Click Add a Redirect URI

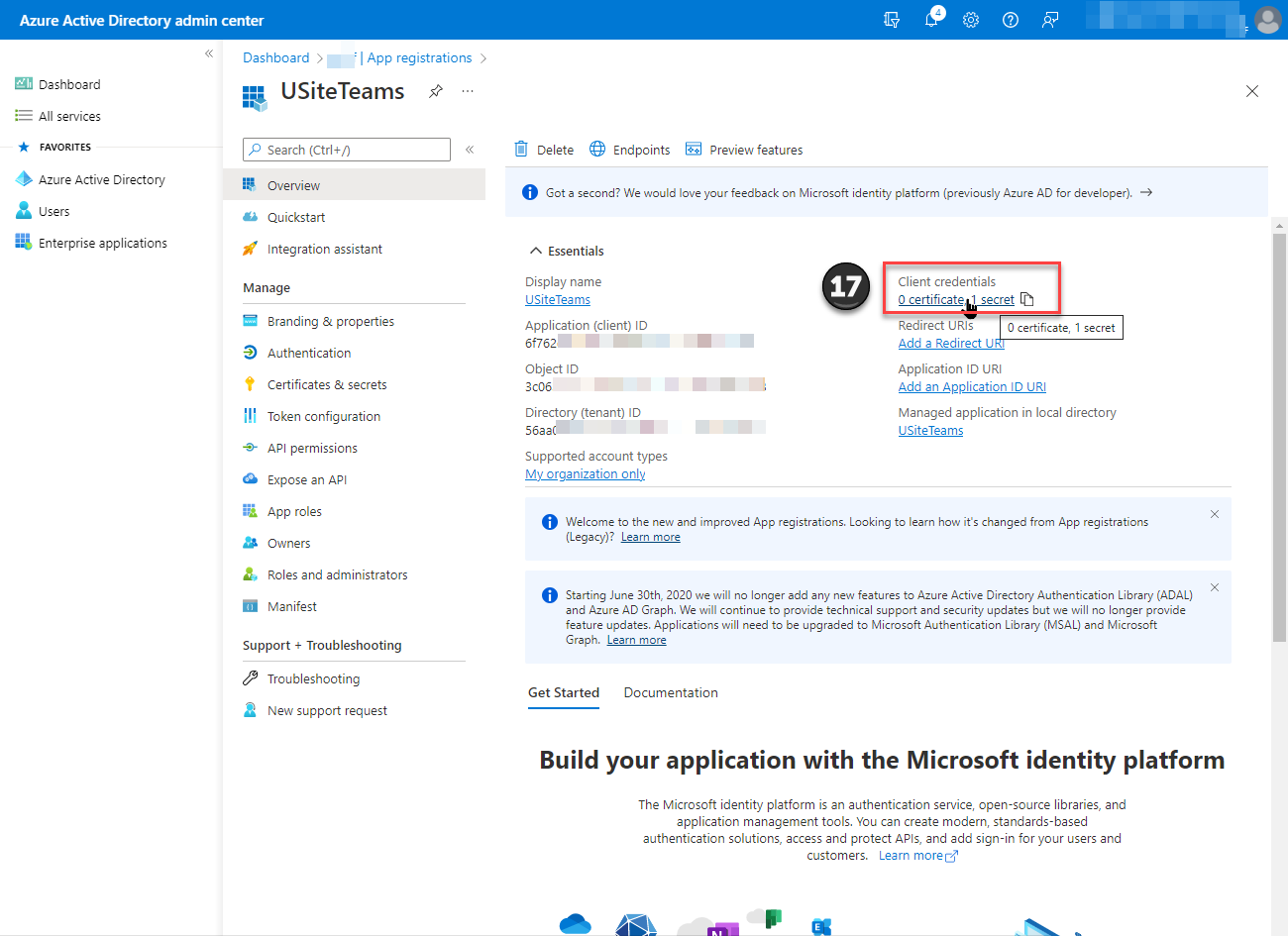[x=951, y=343]
